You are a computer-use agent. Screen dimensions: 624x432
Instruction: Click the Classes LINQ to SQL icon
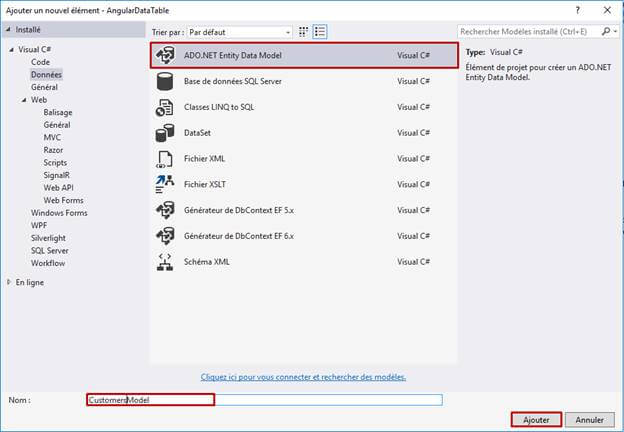pyautogui.click(x=164, y=107)
